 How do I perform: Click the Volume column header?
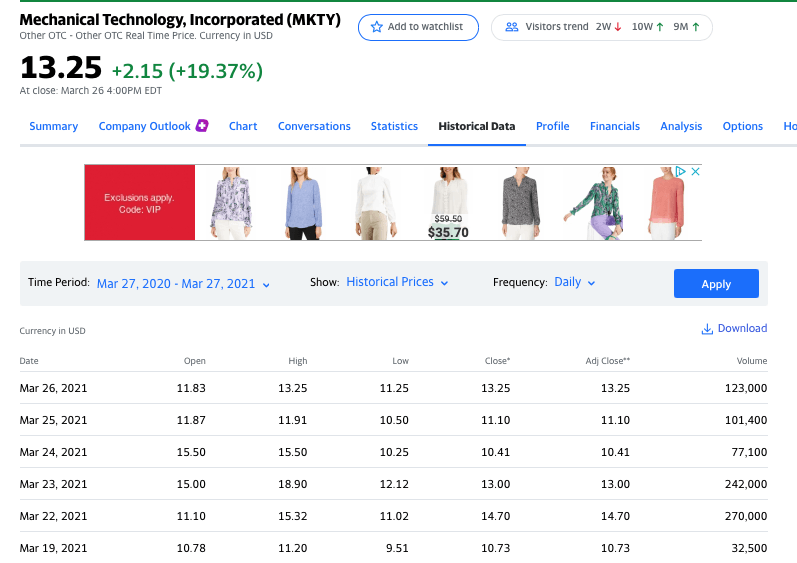coord(752,361)
